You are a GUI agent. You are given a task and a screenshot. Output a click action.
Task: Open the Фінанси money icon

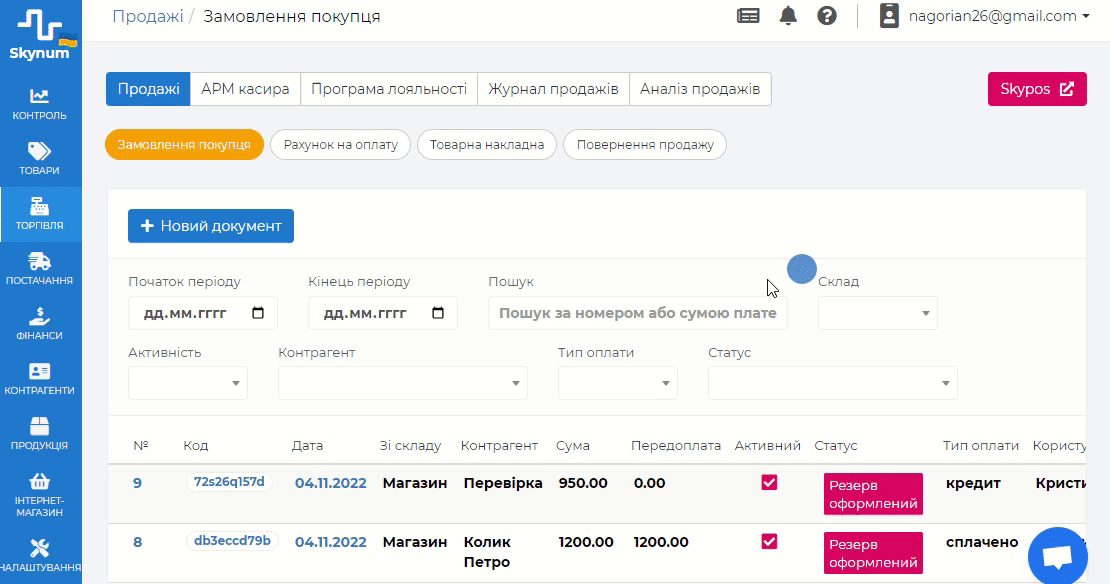click(40, 317)
